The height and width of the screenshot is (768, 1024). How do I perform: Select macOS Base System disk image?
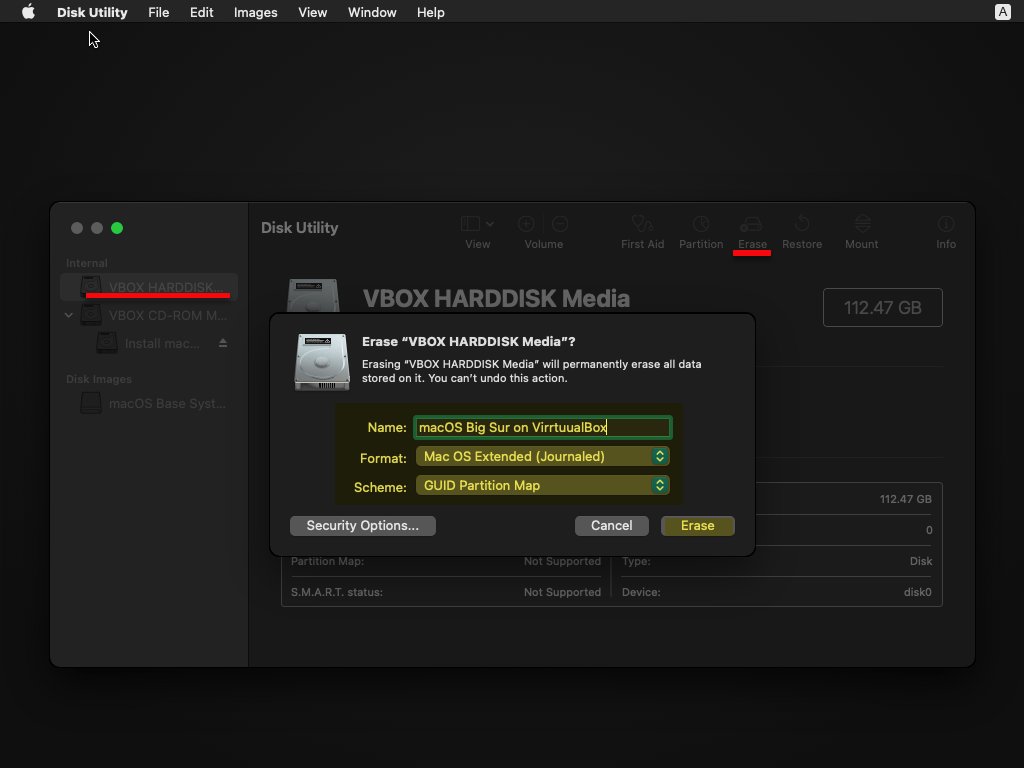[x=149, y=403]
